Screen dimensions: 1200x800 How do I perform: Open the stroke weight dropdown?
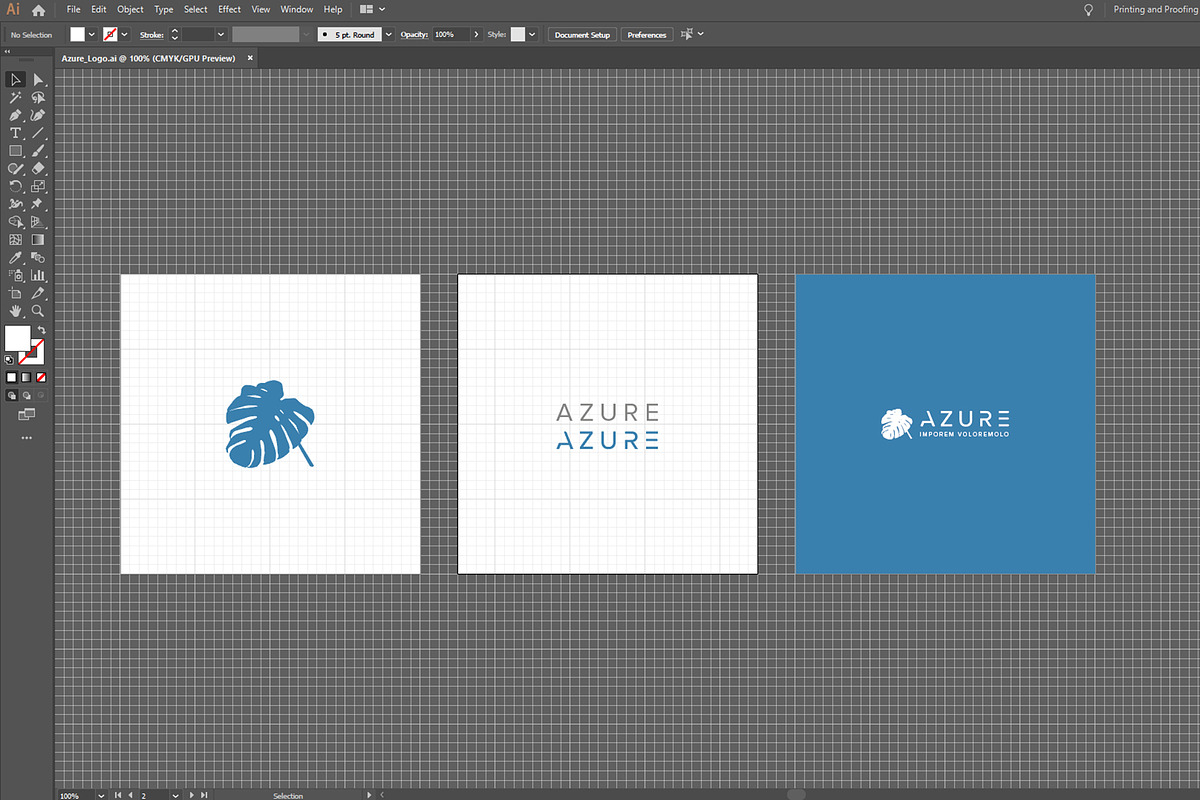point(221,34)
